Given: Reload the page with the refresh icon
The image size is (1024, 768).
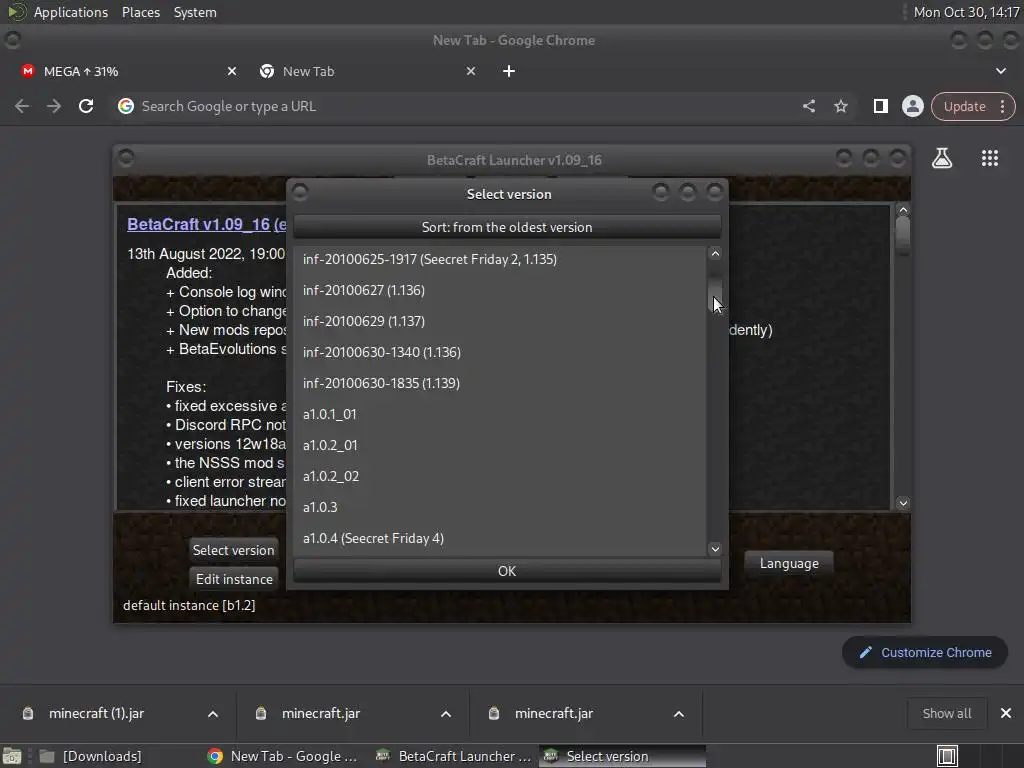Looking at the screenshot, I should click(86, 106).
